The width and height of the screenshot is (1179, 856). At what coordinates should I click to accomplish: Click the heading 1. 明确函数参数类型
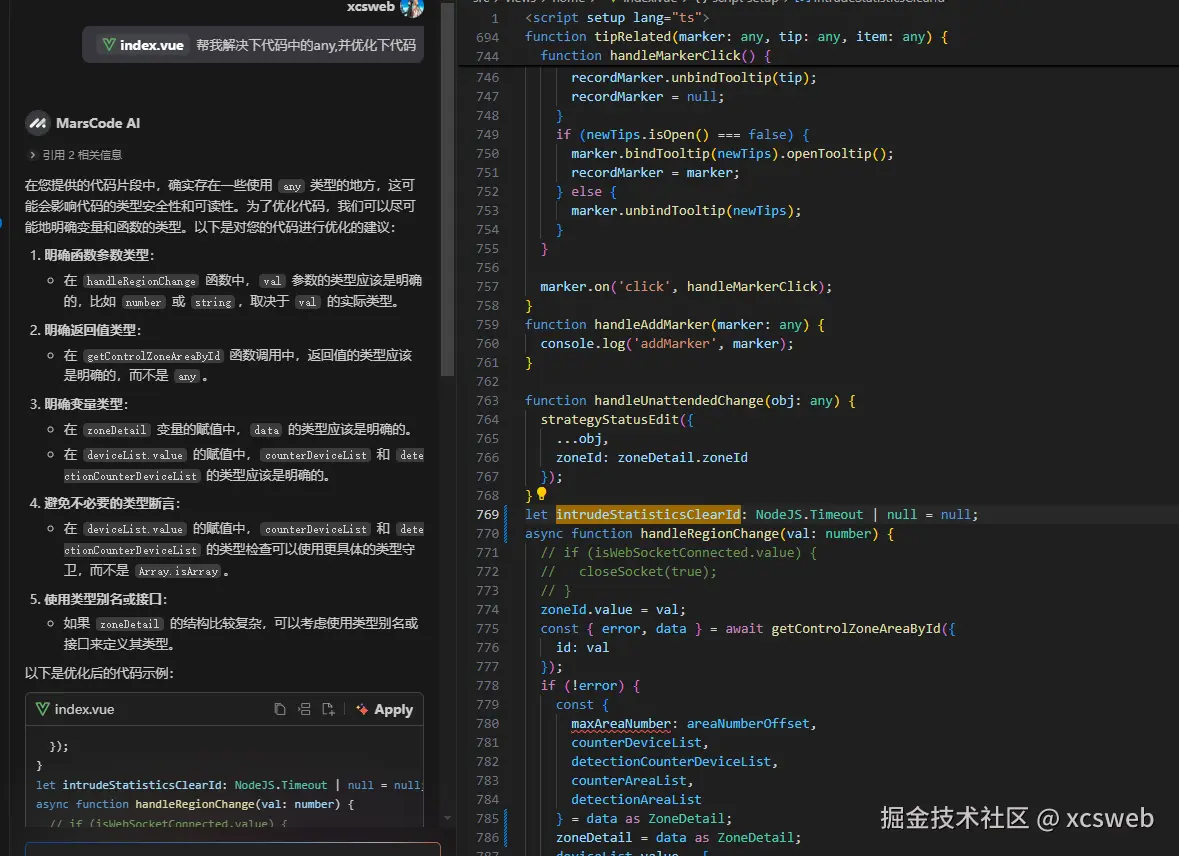[x=92, y=255]
